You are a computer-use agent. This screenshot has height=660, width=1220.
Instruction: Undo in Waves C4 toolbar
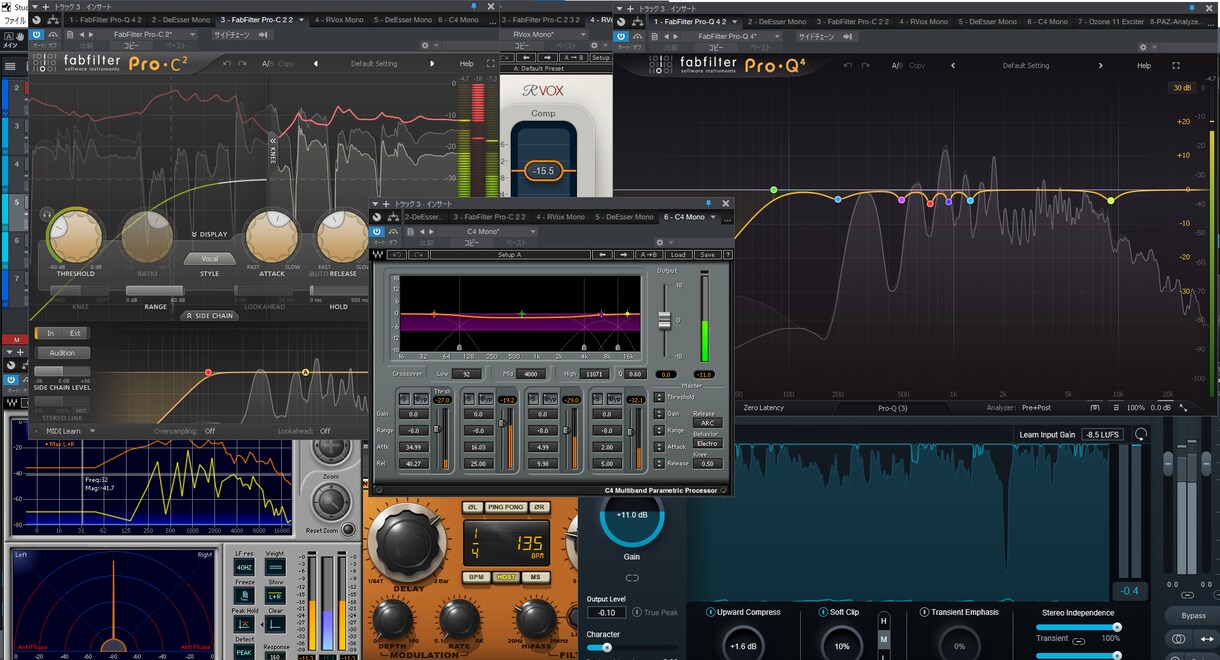396,254
